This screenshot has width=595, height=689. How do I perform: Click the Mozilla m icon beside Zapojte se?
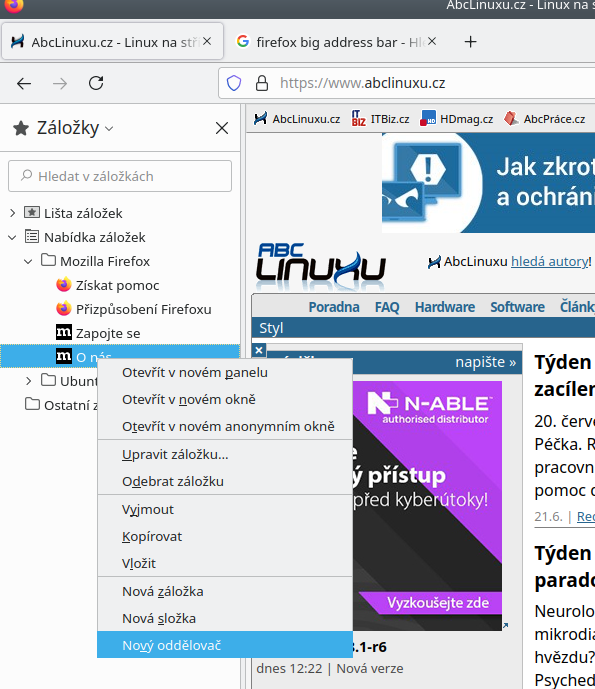pos(64,332)
